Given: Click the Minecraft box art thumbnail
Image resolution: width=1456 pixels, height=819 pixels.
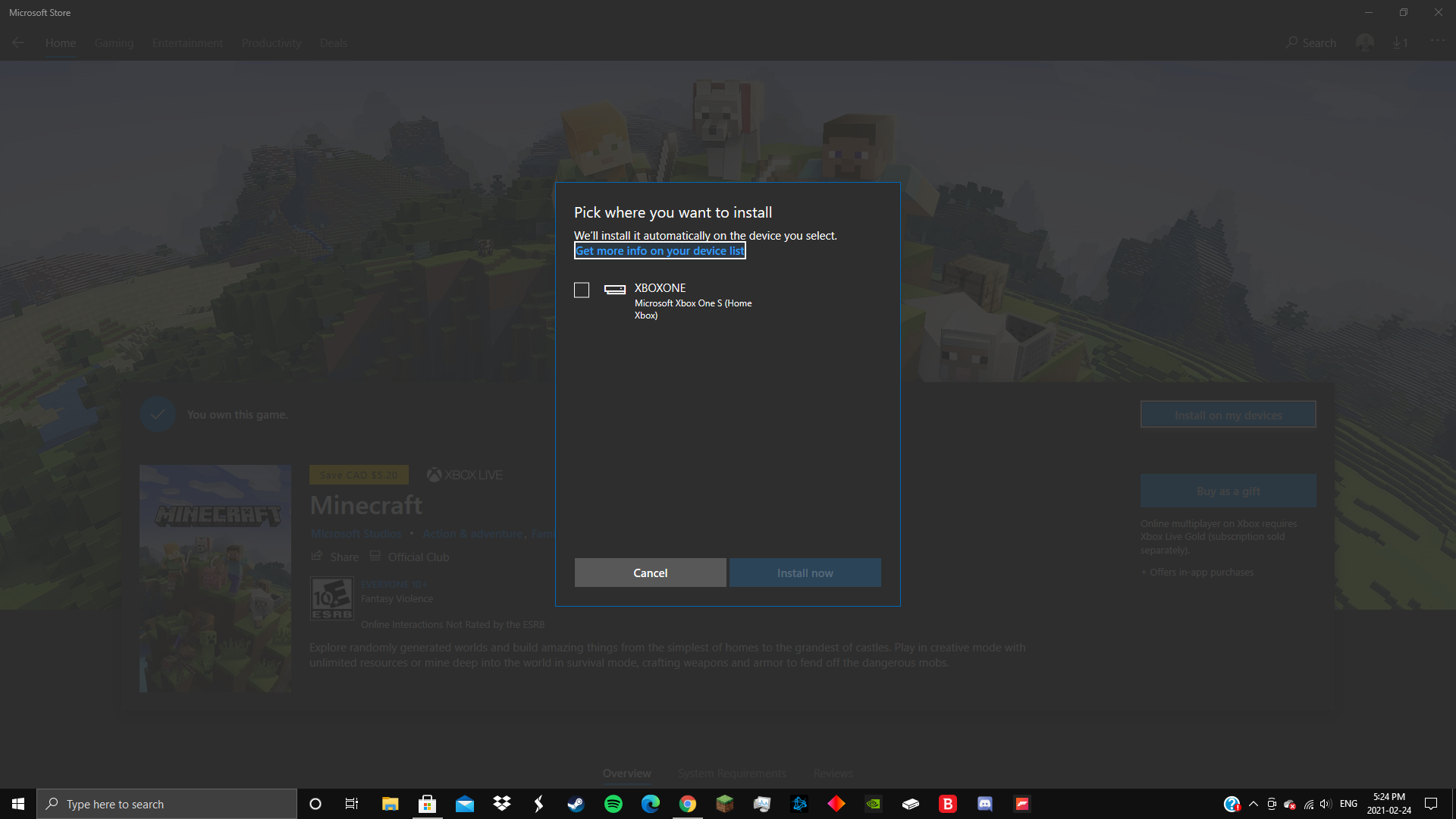Looking at the screenshot, I should click(215, 579).
